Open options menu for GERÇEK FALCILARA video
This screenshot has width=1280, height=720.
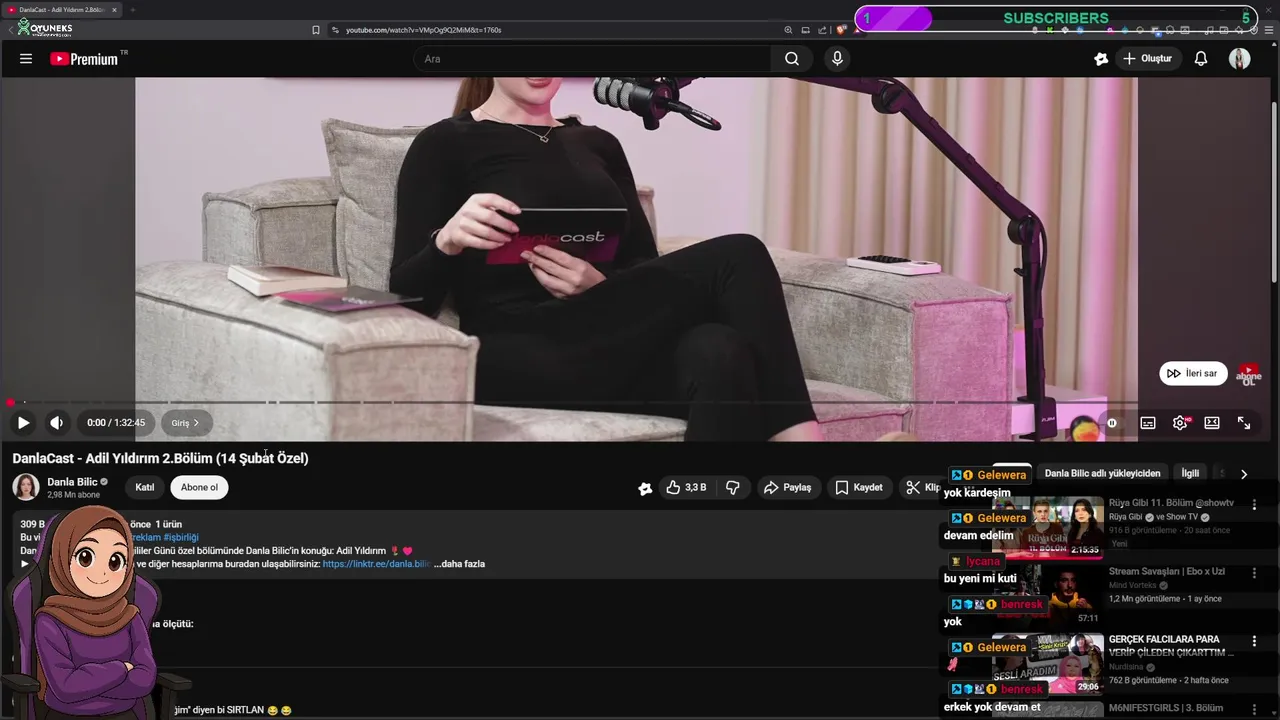[x=1254, y=642]
